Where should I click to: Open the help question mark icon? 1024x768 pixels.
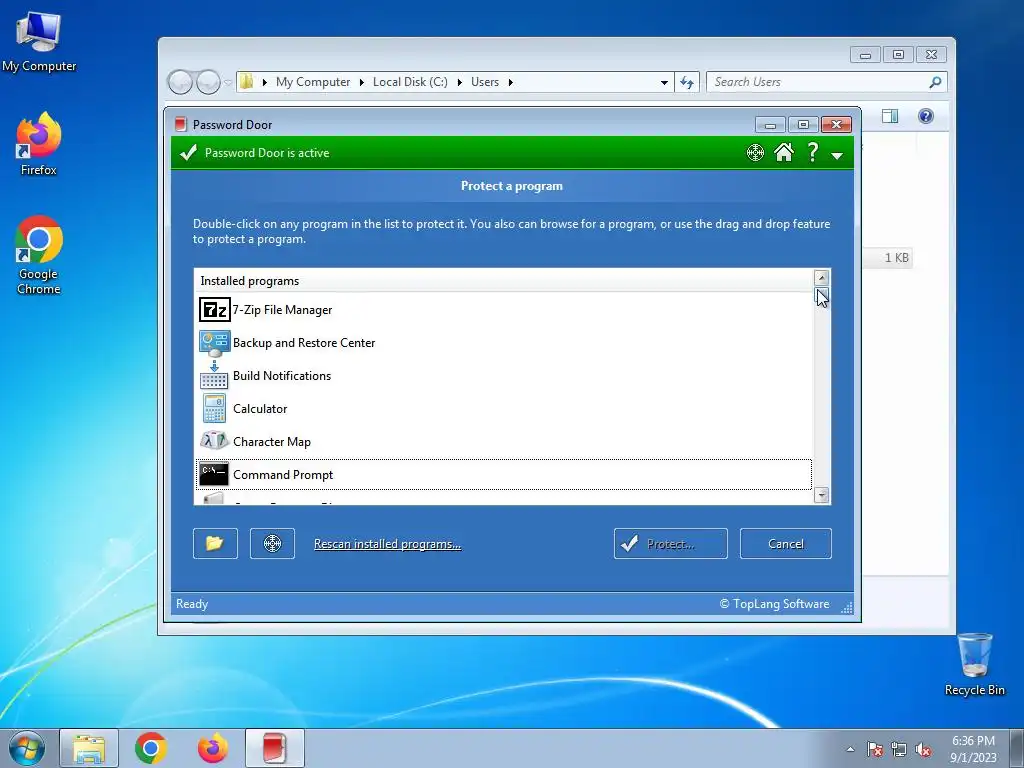pos(812,152)
